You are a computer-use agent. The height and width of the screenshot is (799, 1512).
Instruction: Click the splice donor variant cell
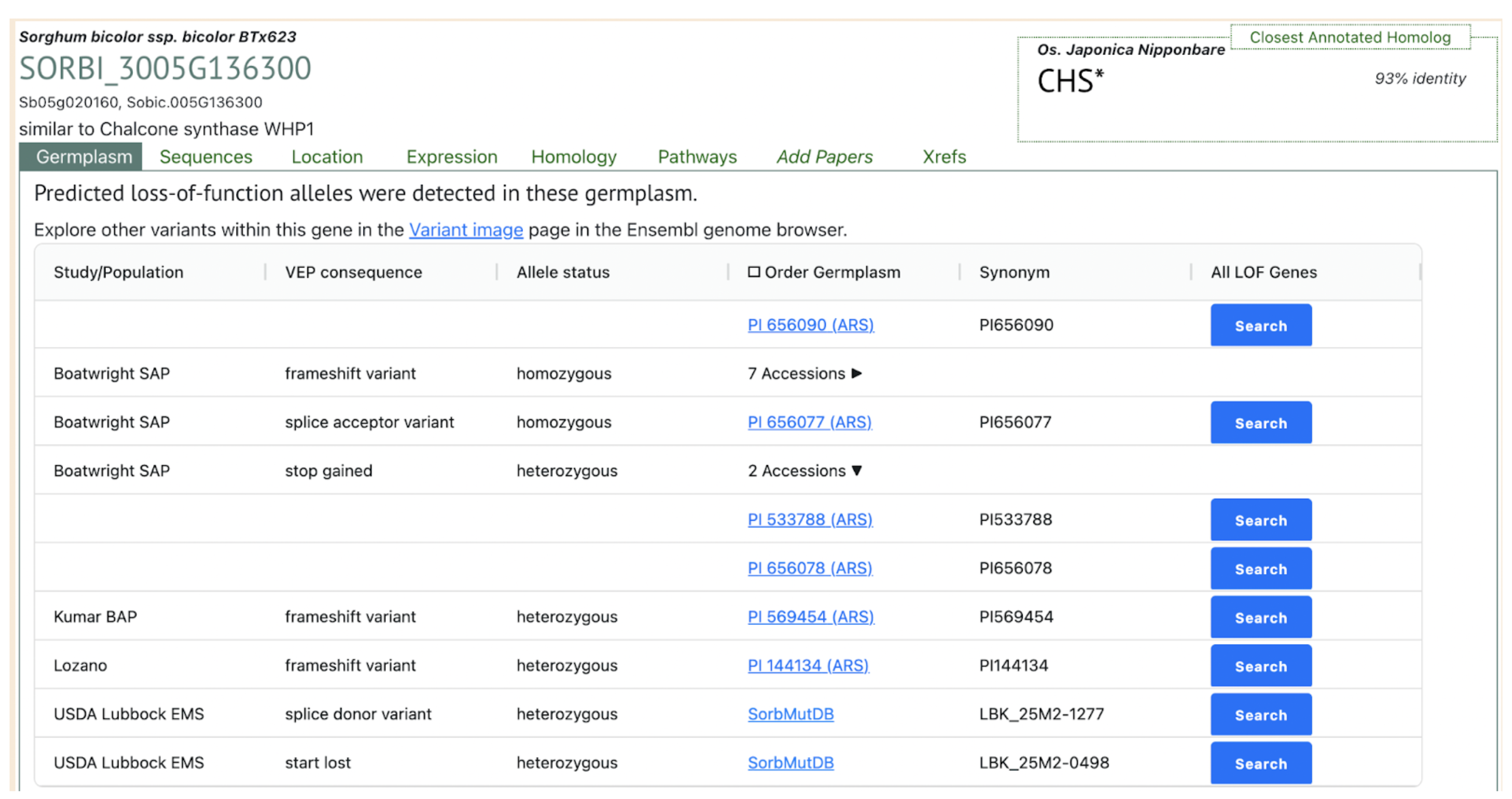358,714
